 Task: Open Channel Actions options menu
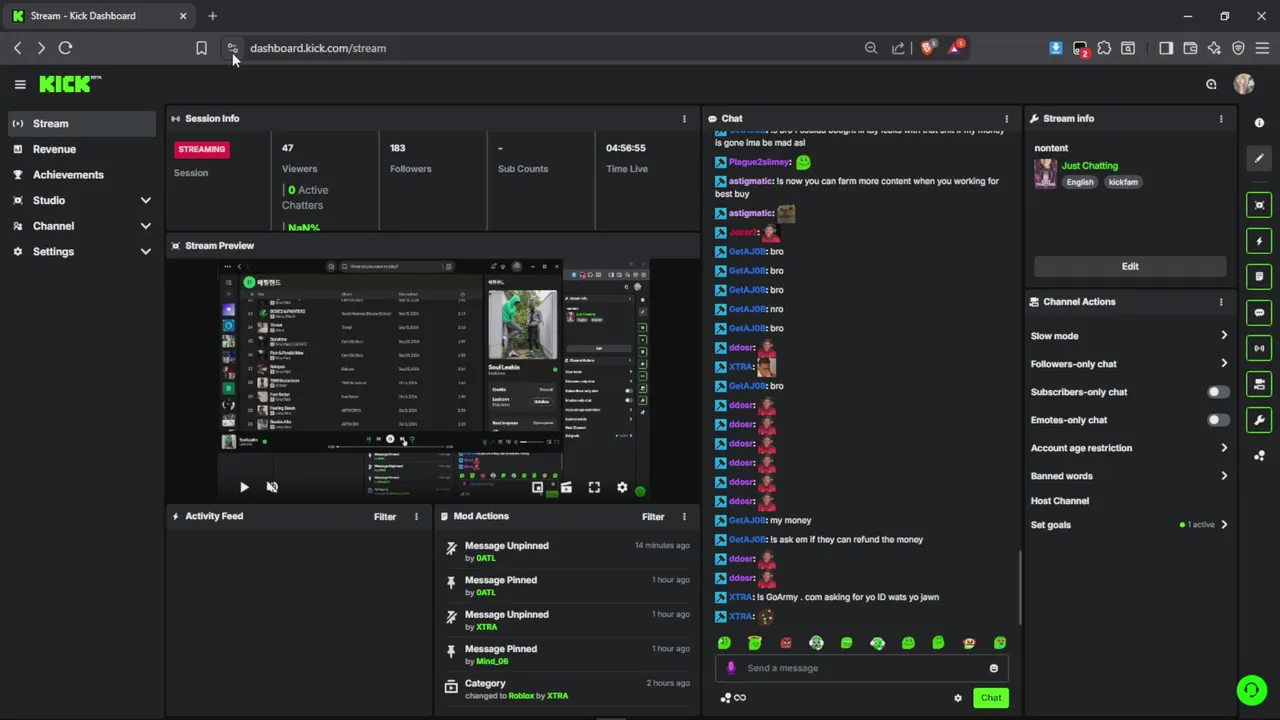1220,302
